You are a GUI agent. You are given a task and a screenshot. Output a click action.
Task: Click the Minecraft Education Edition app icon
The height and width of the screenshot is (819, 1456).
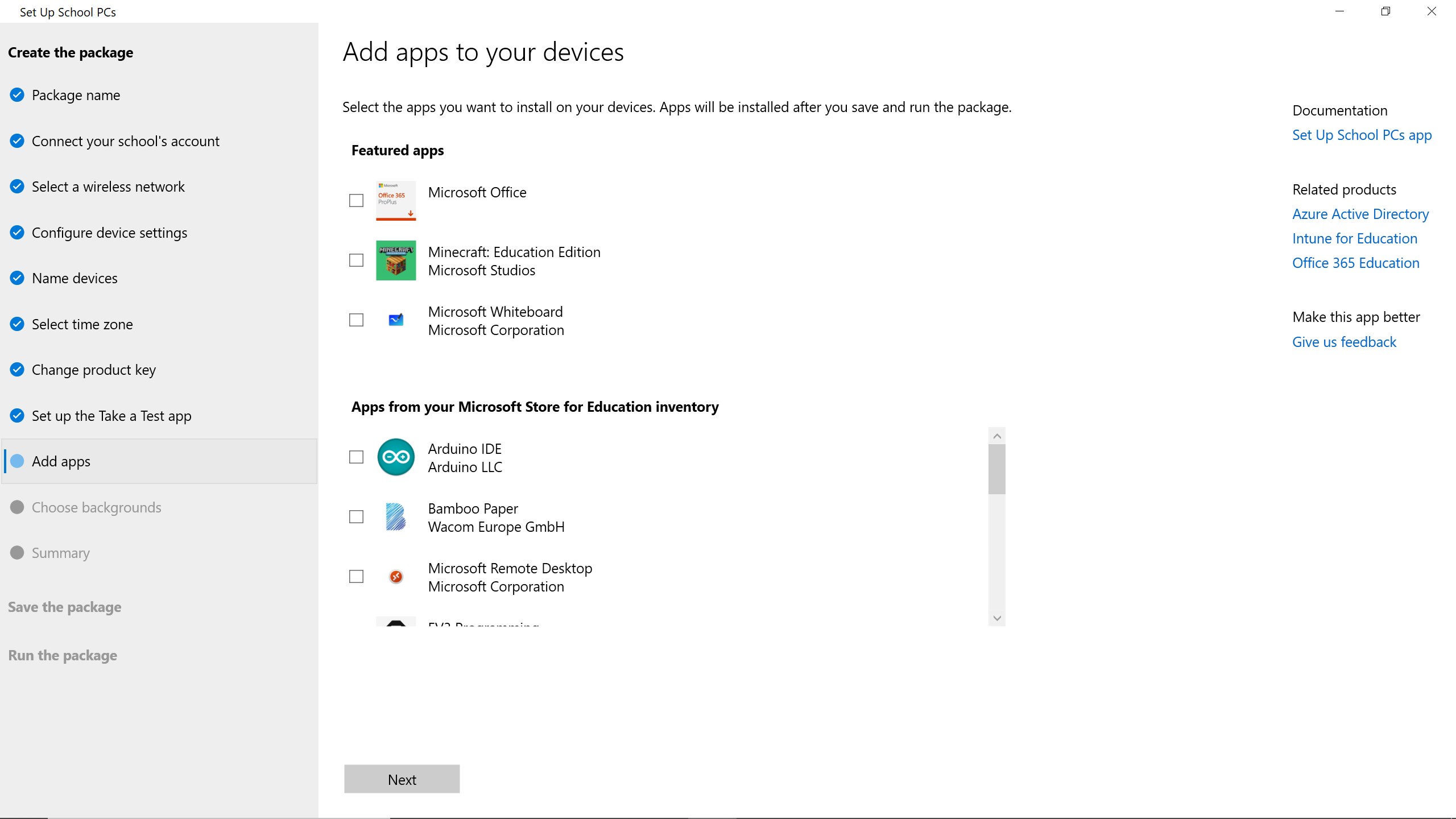pyautogui.click(x=395, y=260)
